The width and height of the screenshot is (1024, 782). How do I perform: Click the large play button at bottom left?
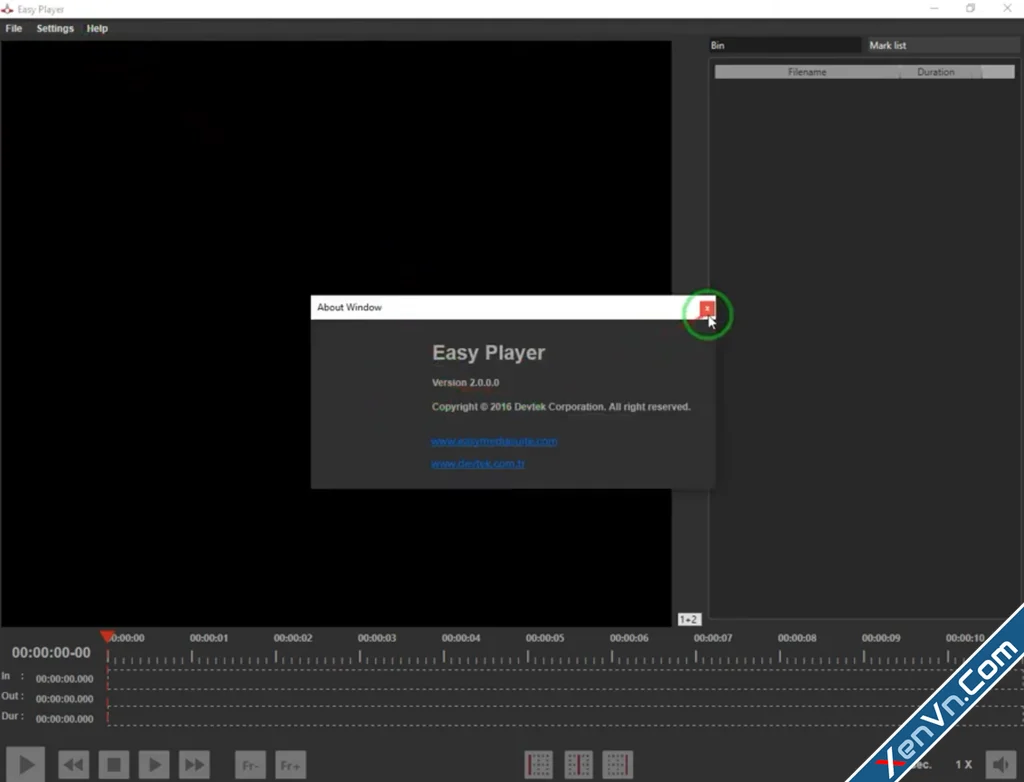tap(25, 764)
